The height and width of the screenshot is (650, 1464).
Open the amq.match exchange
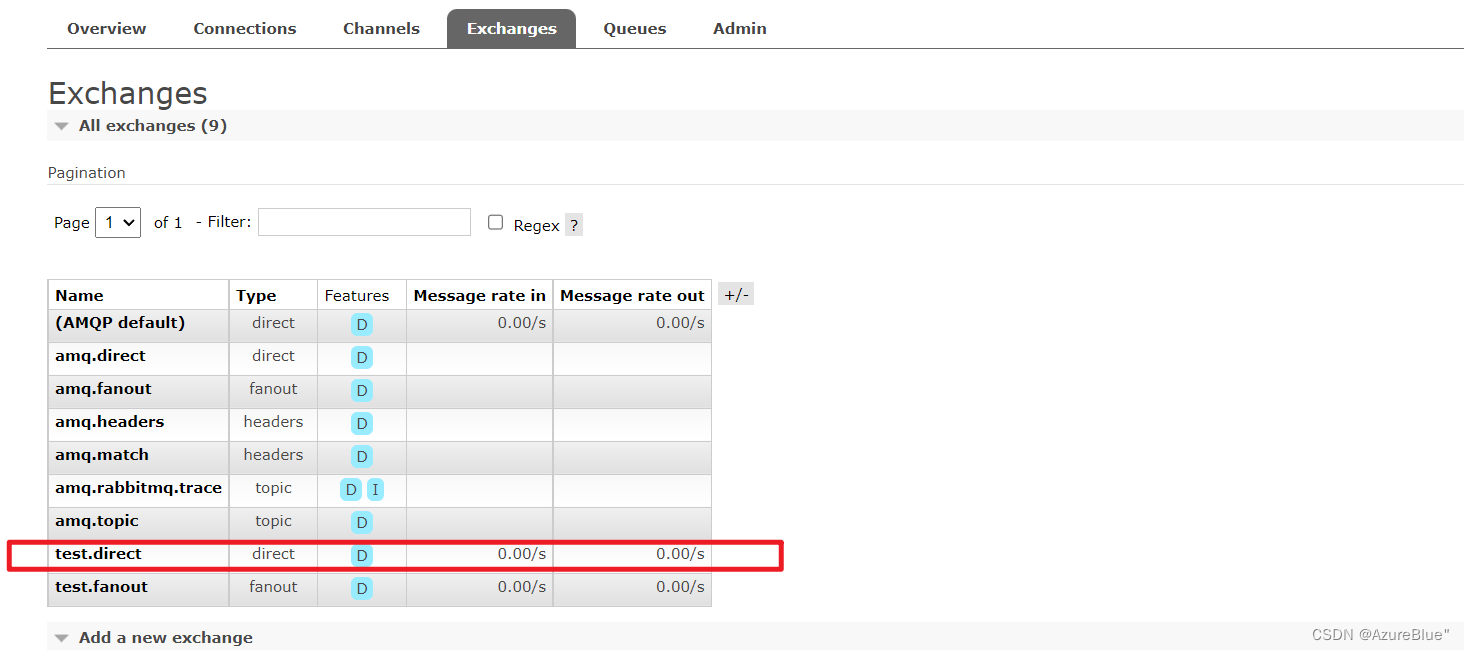102,454
